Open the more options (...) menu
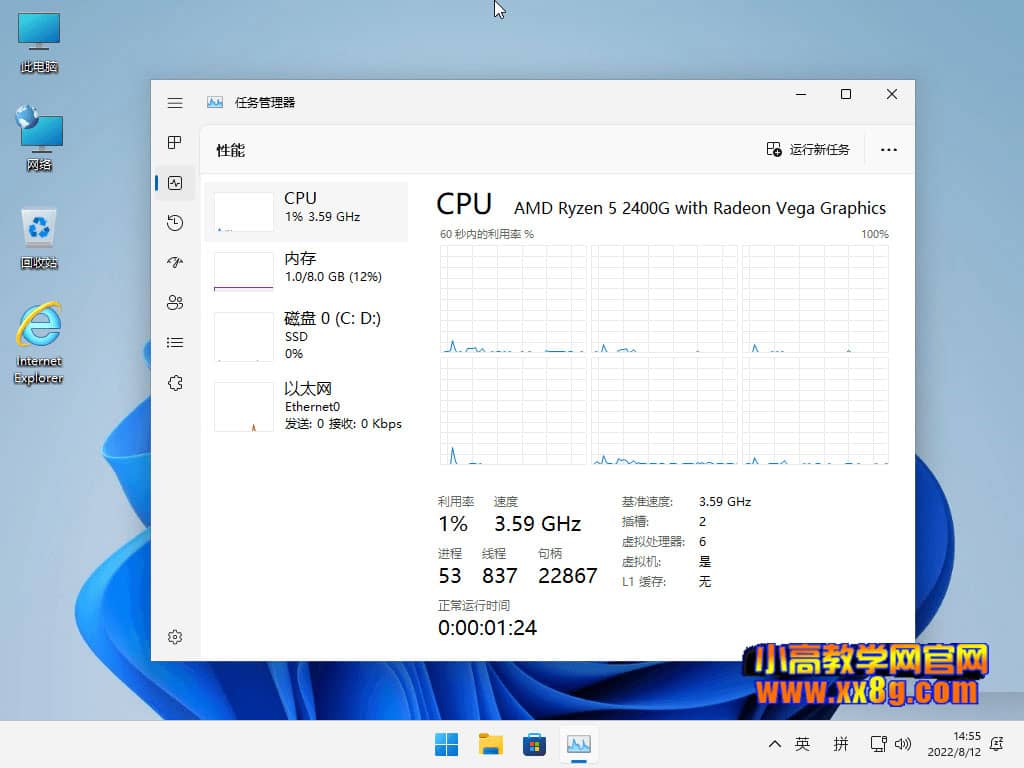 (x=888, y=149)
